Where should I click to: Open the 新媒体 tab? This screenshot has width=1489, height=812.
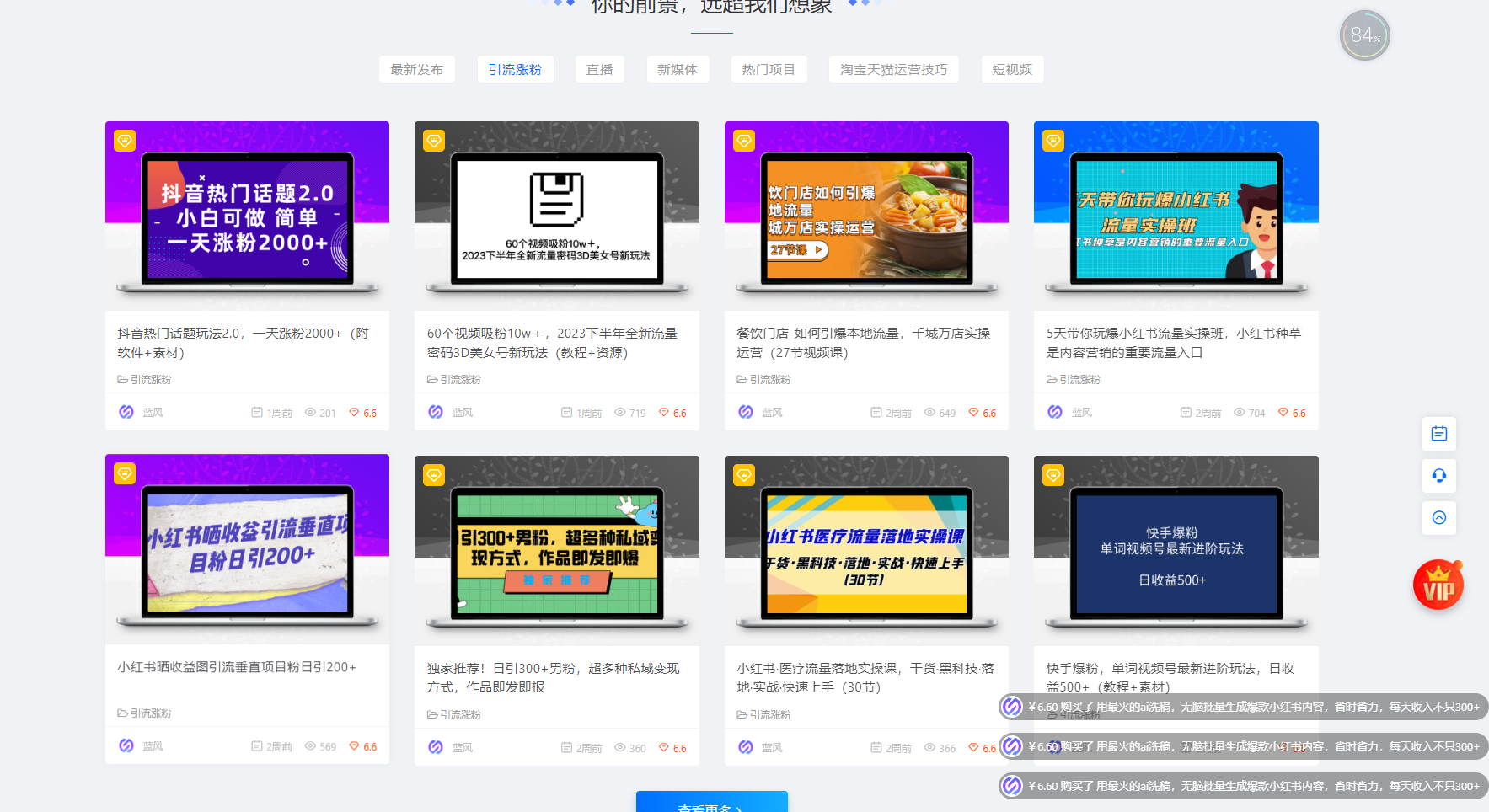pyautogui.click(x=678, y=69)
